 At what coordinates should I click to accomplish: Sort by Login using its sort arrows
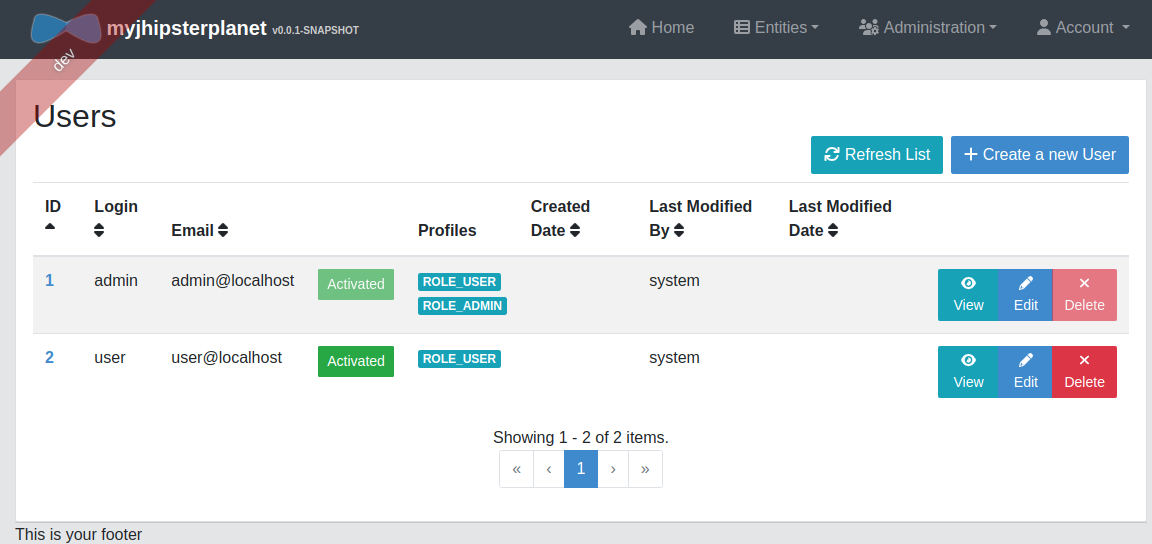99,230
